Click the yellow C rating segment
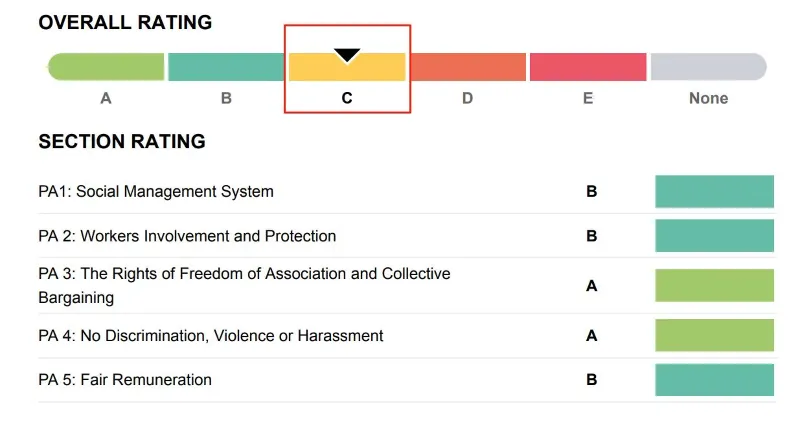 347,70
